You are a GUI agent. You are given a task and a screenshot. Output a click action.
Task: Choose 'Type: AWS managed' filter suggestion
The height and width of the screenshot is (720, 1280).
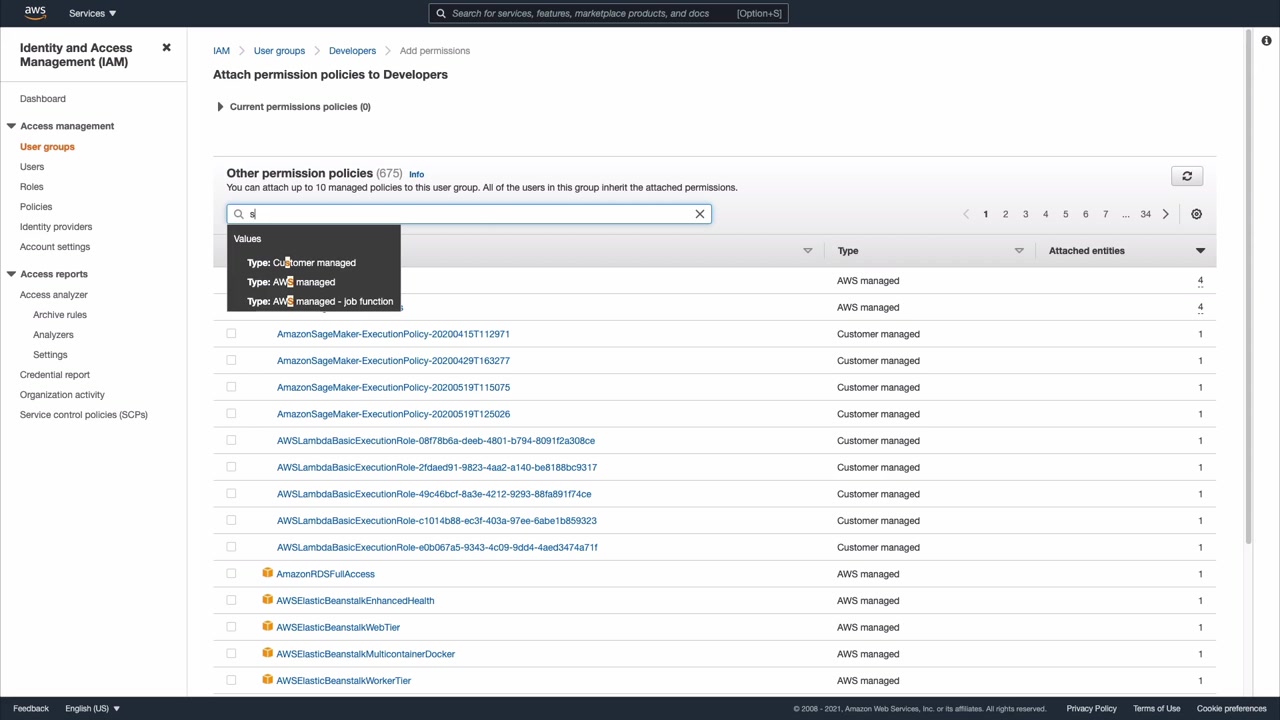291,282
